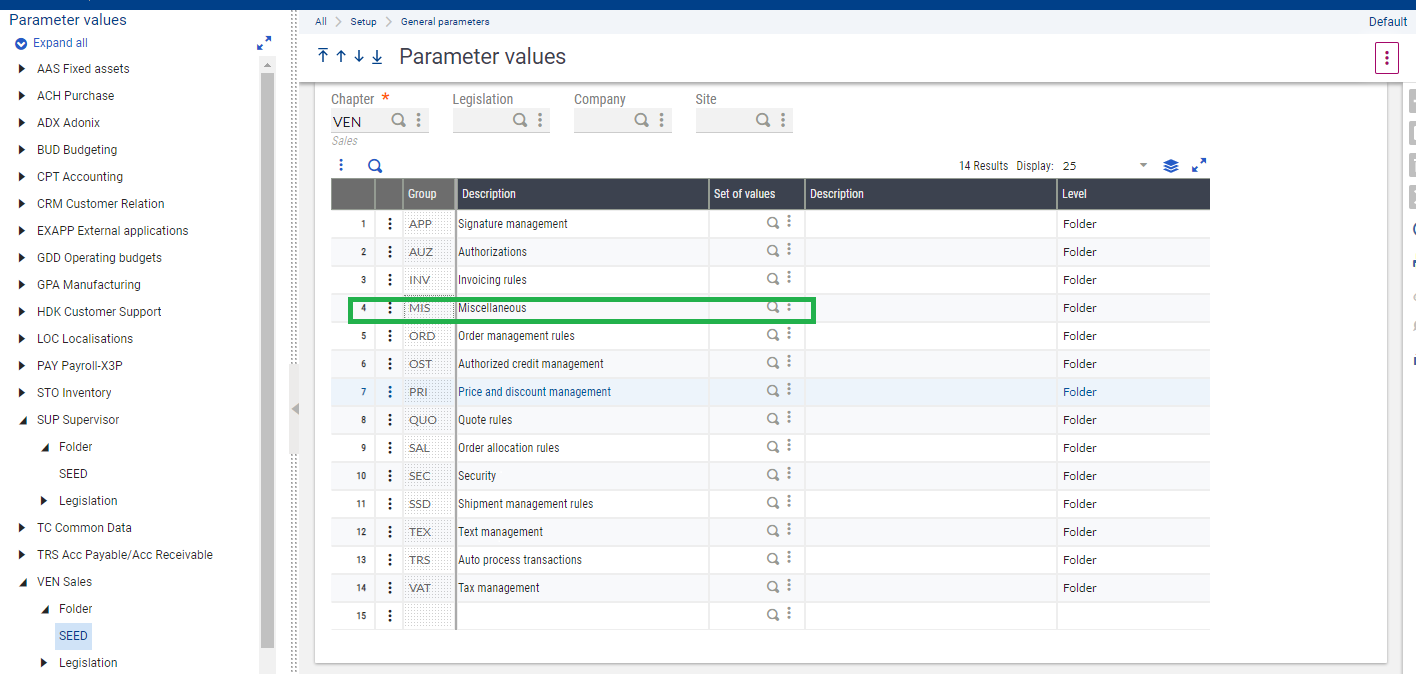This screenshot has height=674, width=1416.
Task: Open the Set of values lookup for MIS row
Action: point(771,307)
